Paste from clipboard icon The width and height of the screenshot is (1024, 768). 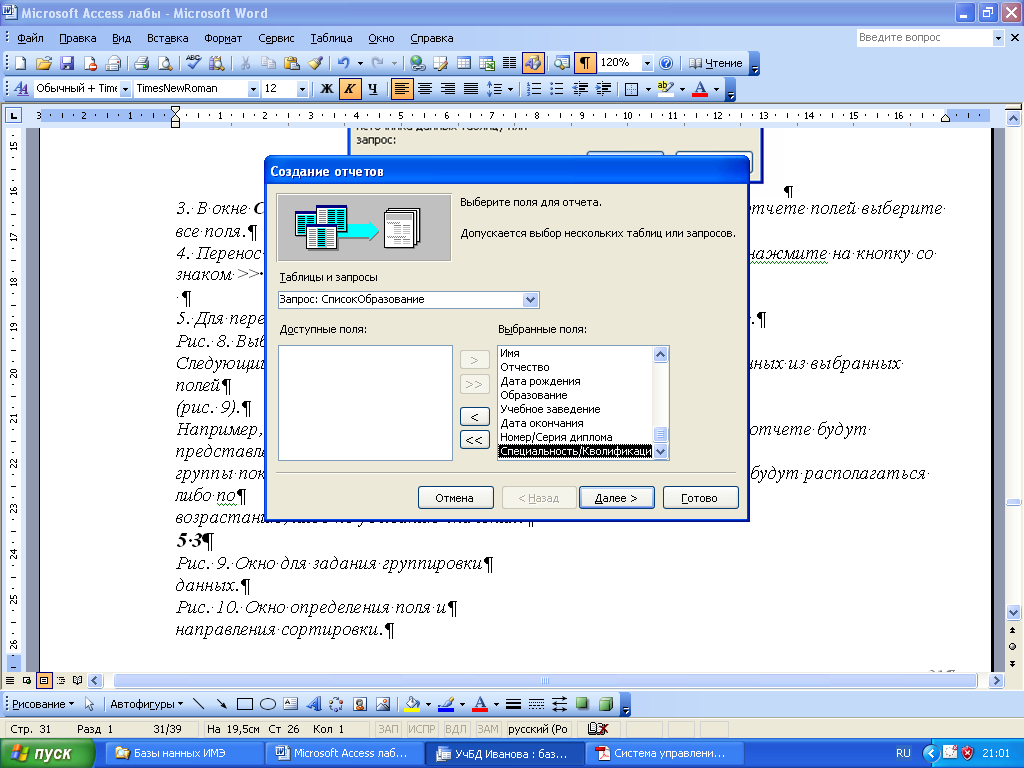coord(292,63)
